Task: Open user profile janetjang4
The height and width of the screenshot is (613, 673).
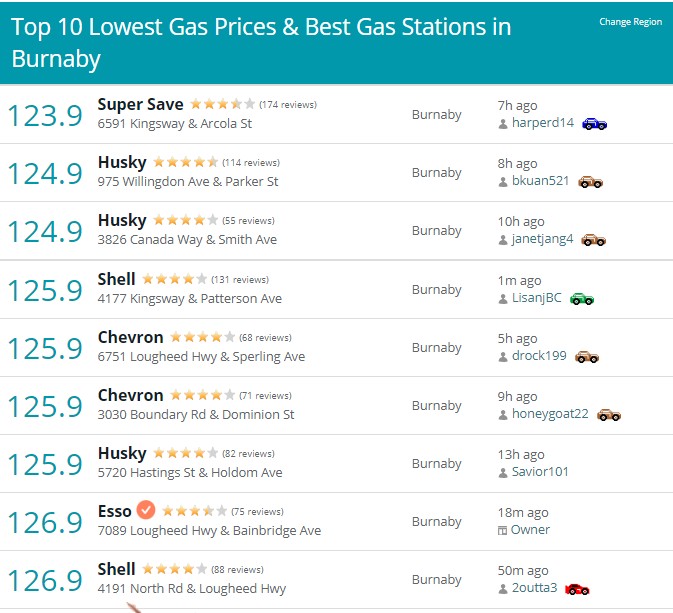Action: [x=542, y=239]
